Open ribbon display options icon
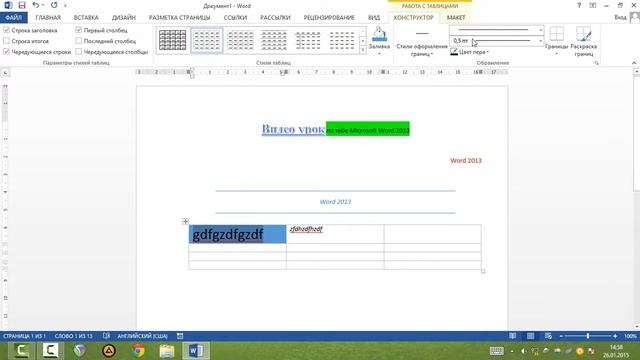The height and width of the screenshot is (360, 640). pyautogui.click(x=593, y=5)
